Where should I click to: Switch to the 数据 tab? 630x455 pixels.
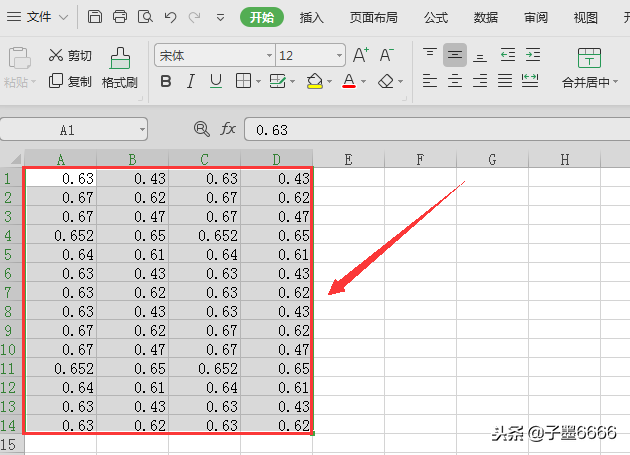(x=486, y=17)
